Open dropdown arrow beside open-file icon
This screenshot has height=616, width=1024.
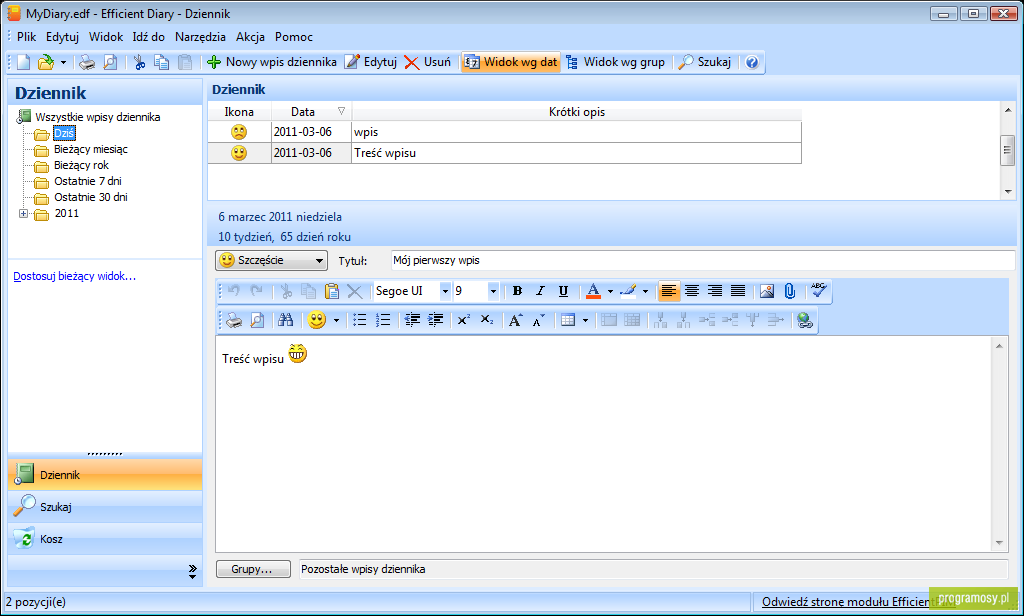tap(63, 63)
